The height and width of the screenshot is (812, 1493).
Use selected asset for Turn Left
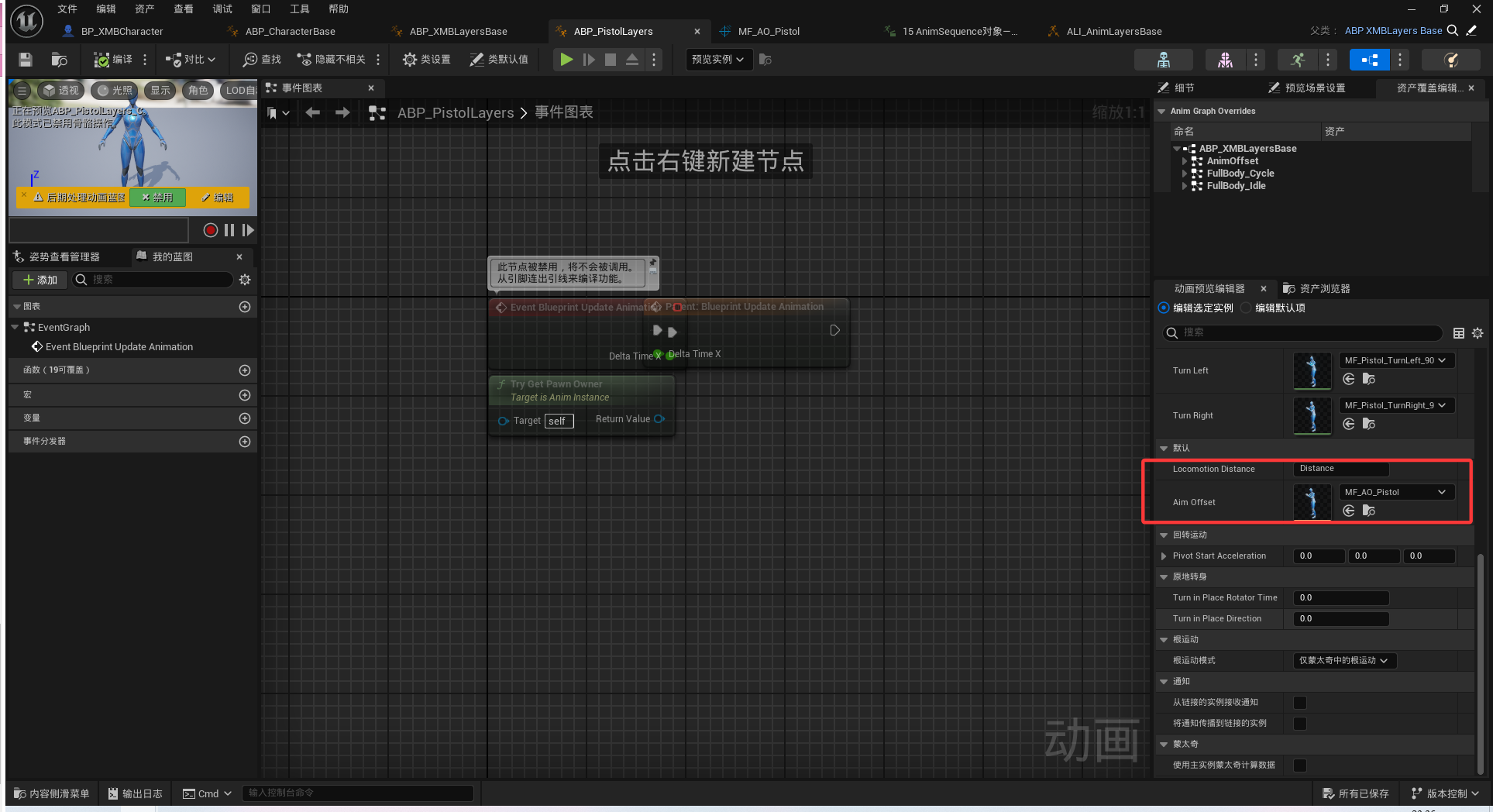tap(1349, 379)
